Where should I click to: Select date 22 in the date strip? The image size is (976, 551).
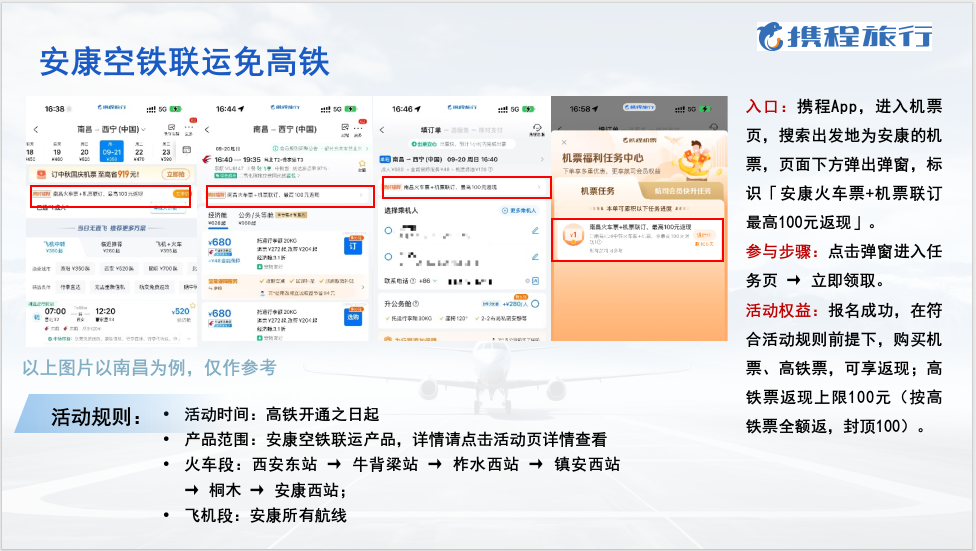point(139,151)
